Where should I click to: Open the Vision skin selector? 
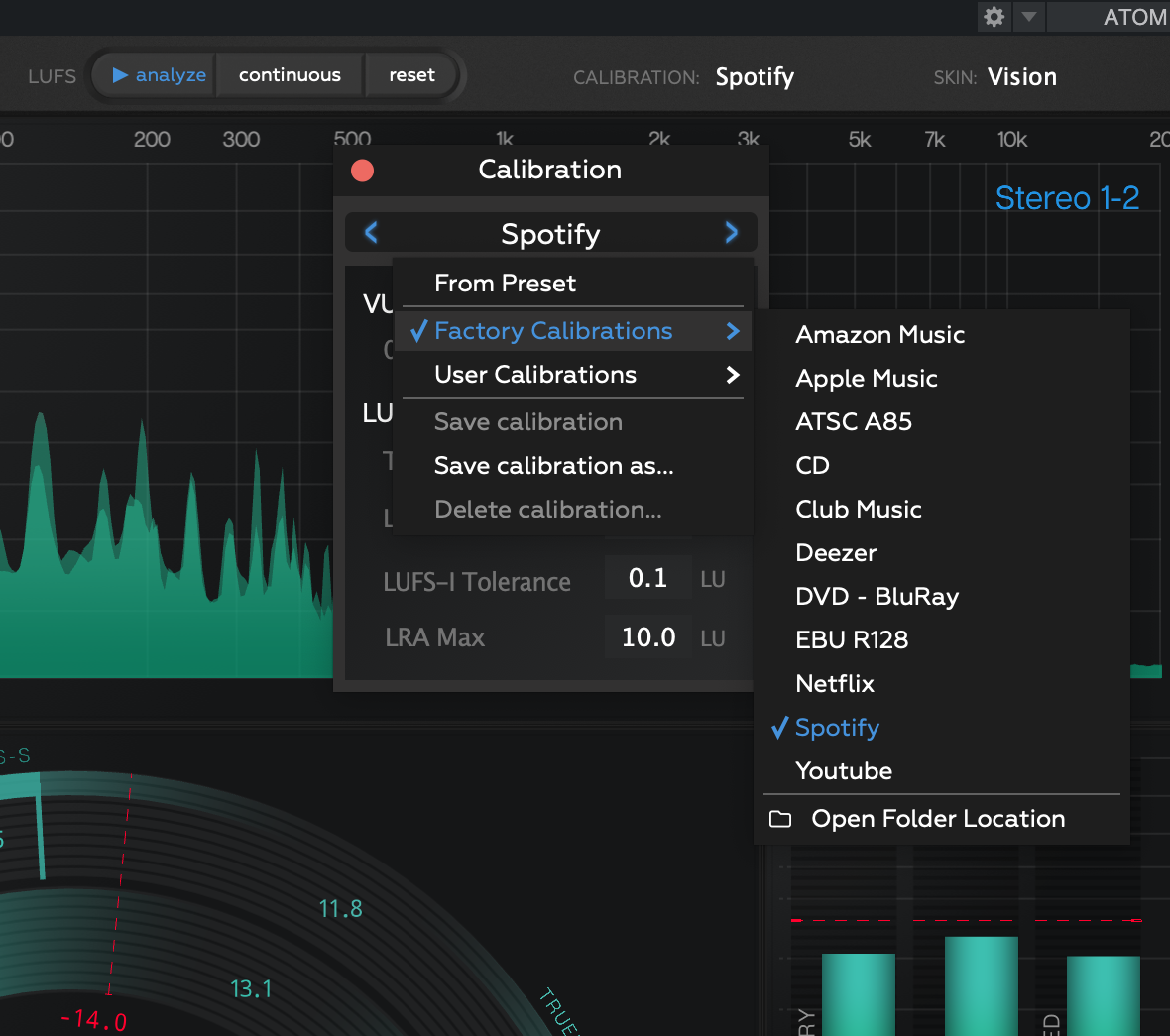(1021, 77)
